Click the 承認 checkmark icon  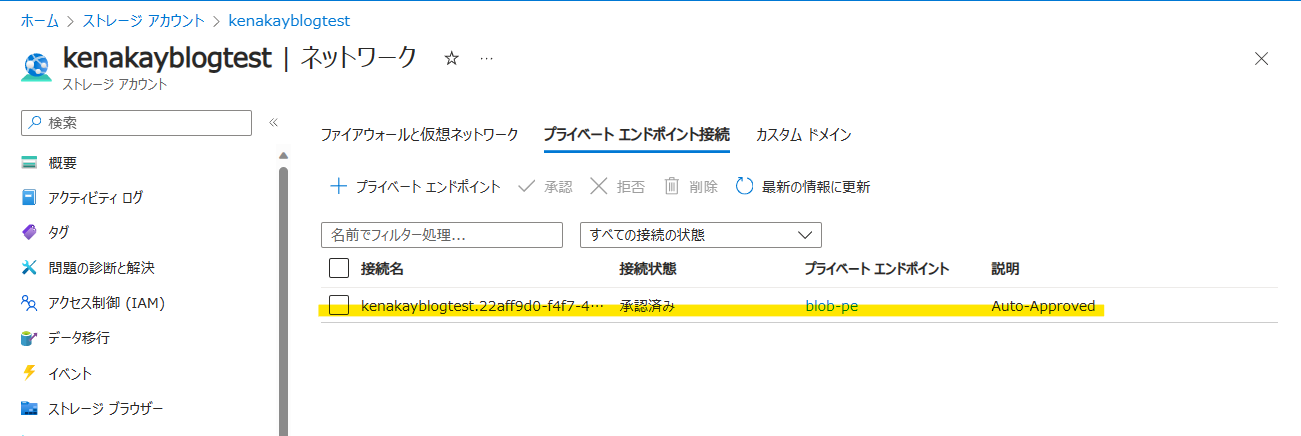pyautogui.click(x=527, y=186)
